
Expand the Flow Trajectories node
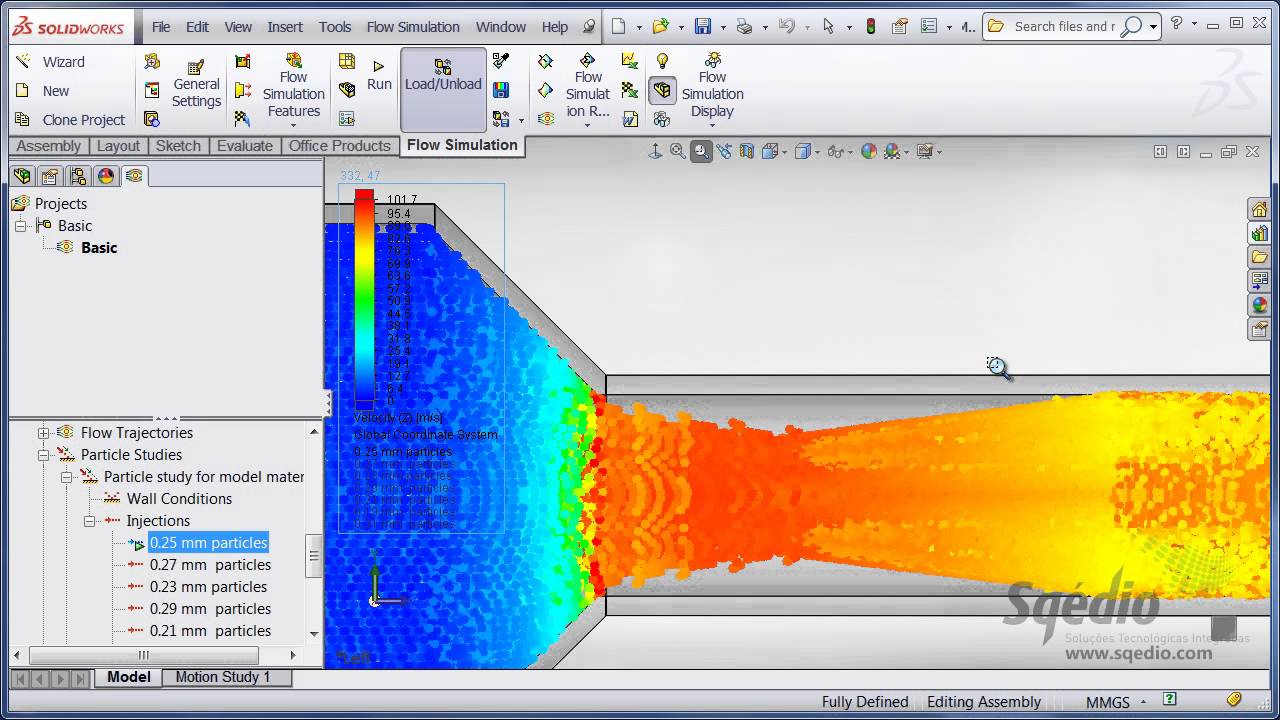tap(43, 433)
